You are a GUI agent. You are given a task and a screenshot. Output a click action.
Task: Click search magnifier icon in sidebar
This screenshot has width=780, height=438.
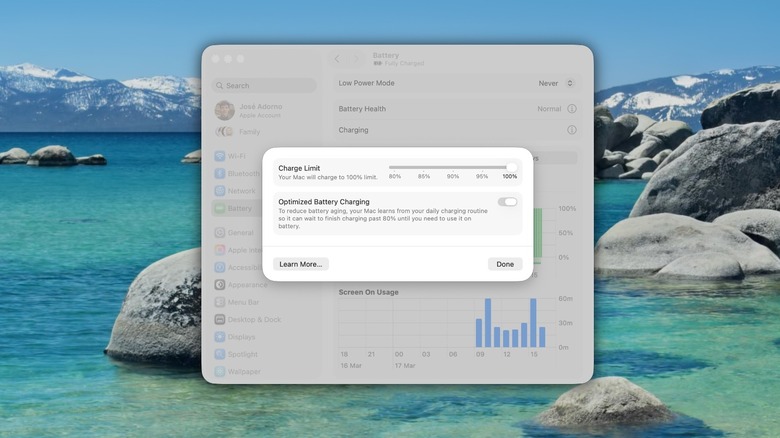[x=219, y=86]
